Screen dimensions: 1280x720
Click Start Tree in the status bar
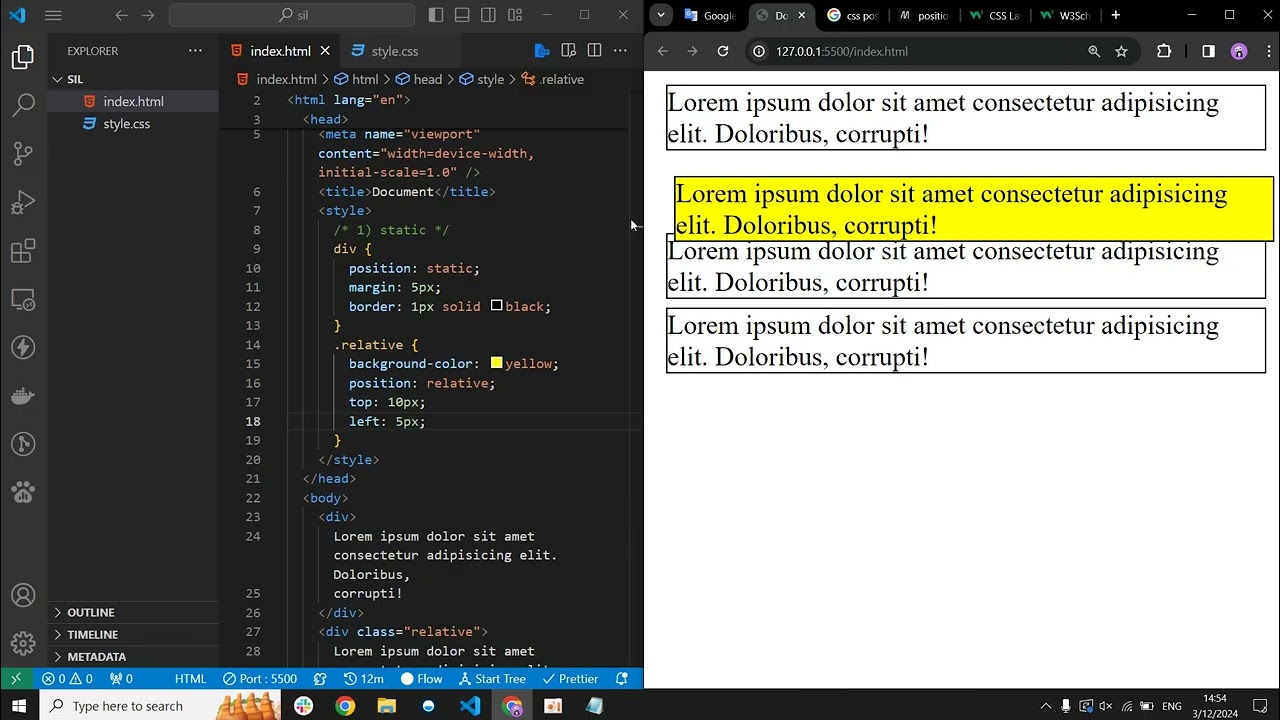point(492,679)
